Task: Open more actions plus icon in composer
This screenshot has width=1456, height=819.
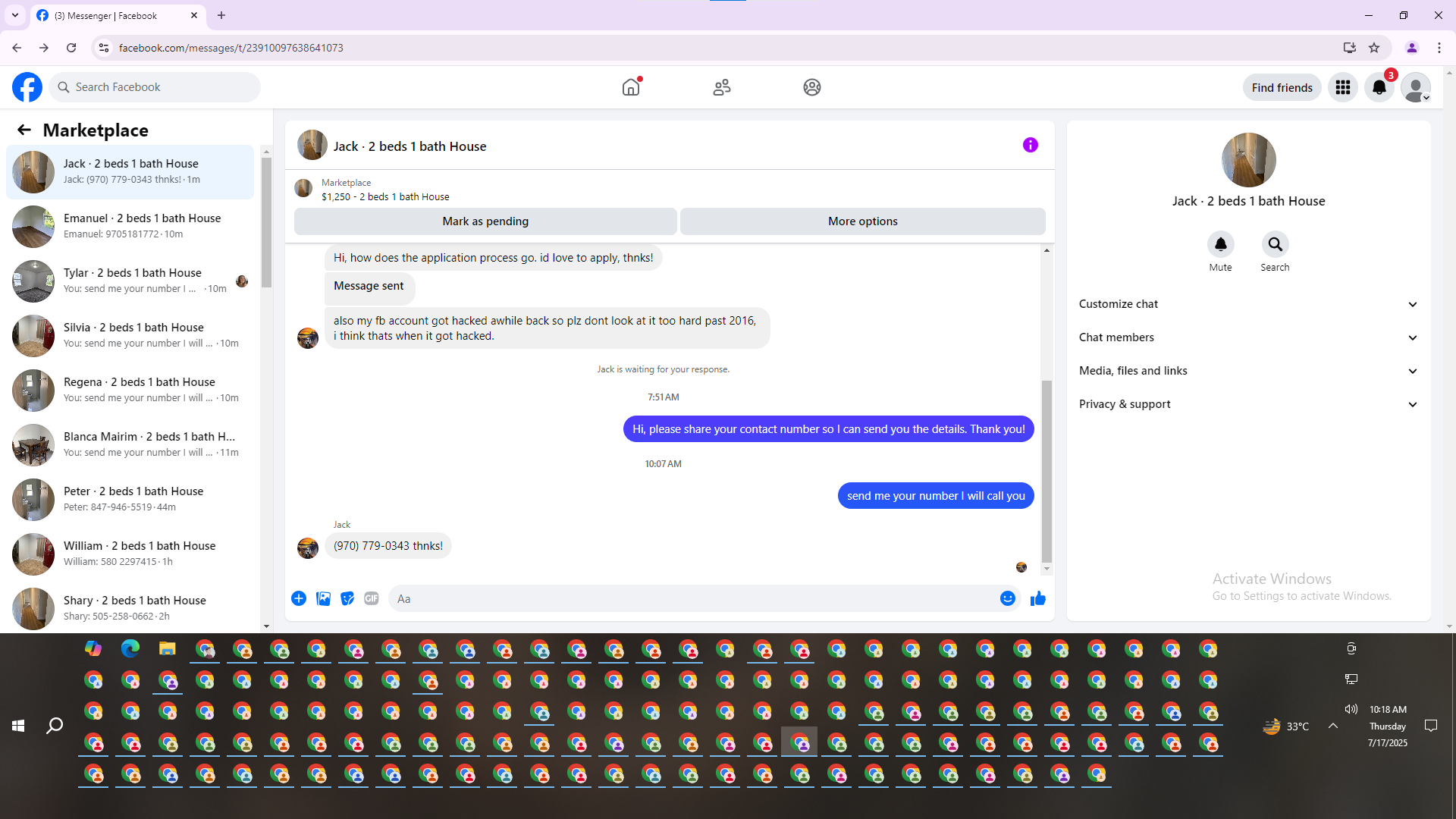Action: click(299, 598)
